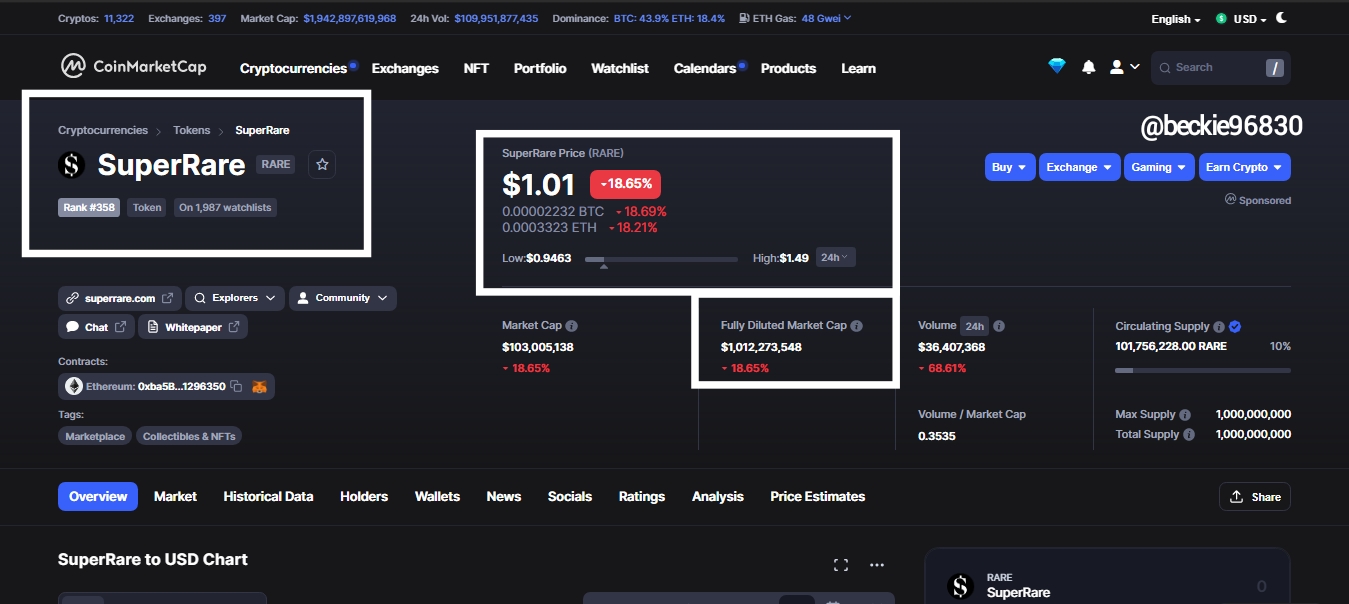This screenshot has height=604, width=1349.
Task: Click Tokens breadcrumb link
Action: 192,130
